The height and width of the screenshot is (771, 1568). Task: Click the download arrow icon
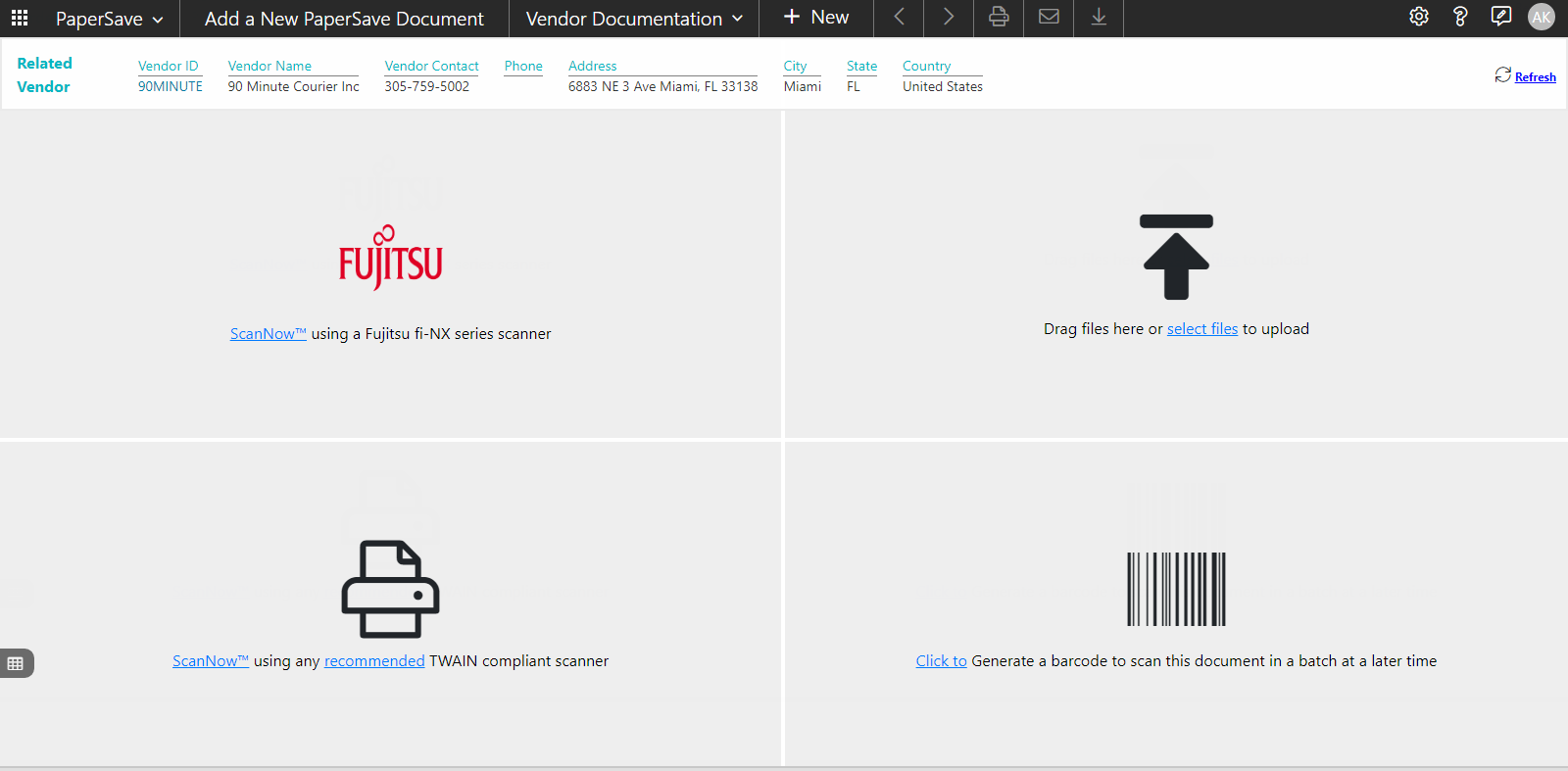click(1099, 18)
